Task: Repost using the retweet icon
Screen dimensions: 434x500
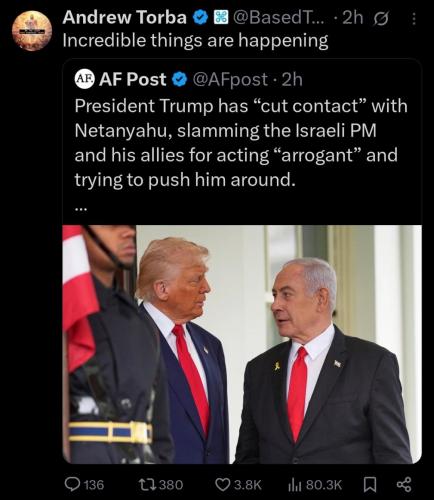Action: [147, 484]
